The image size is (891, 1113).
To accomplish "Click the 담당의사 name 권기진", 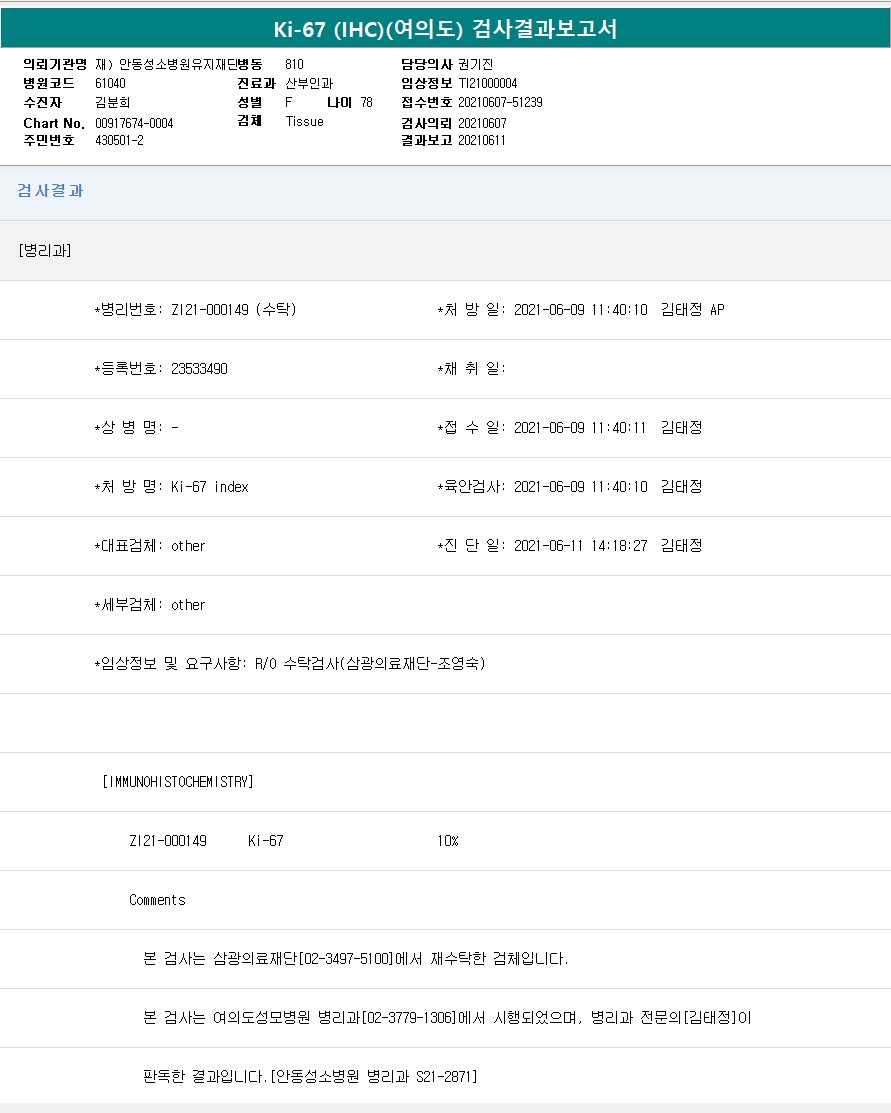I will coord(476,64).
